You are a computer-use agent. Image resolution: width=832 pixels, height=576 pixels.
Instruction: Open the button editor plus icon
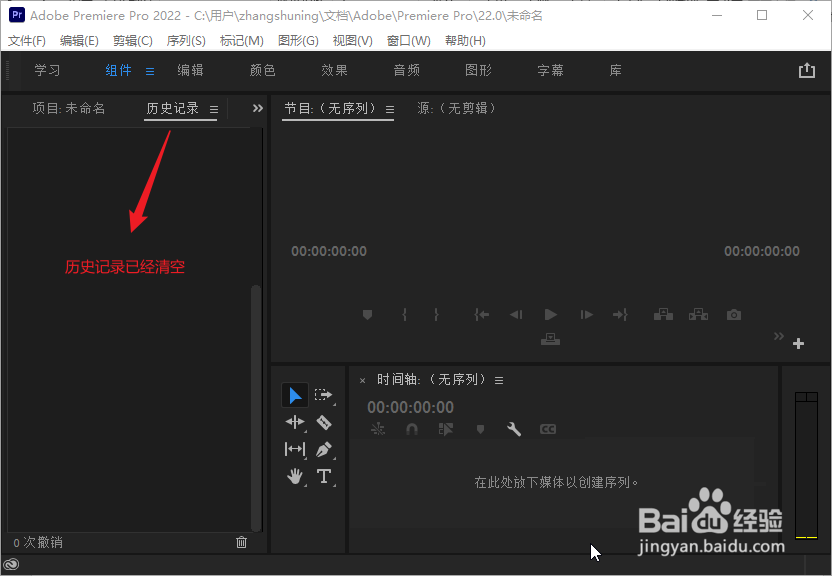point(798,344)
